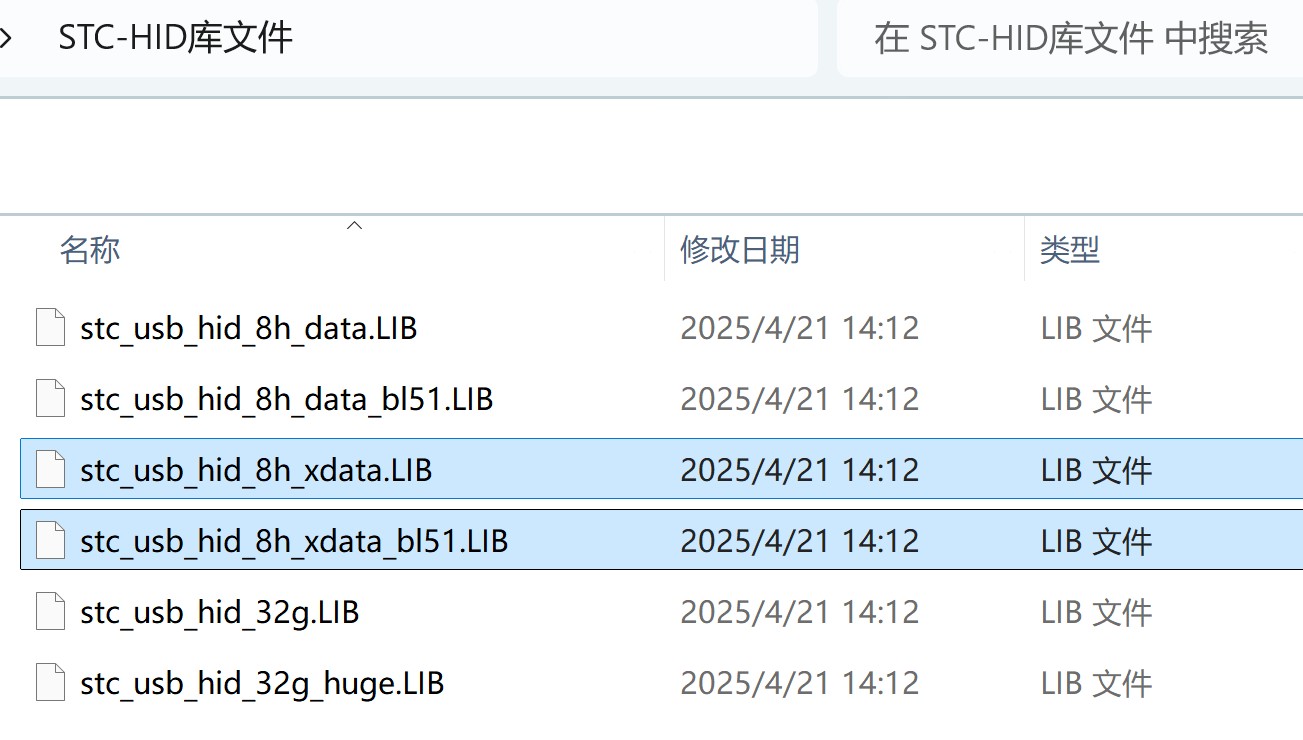Image resolution: width=1303 pixels, height=740 pixels.
Task: Select file name stc_usb_hid_8h_data_bl51.LIB
Action: [286, 399]
